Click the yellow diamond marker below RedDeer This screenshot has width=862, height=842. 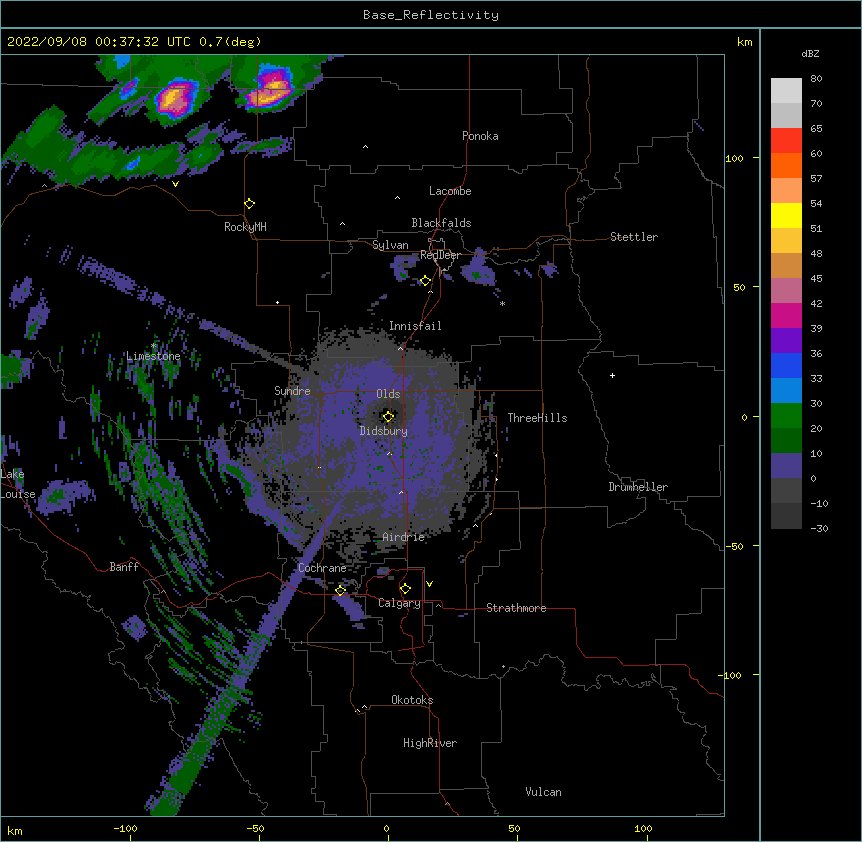[425, 281]
